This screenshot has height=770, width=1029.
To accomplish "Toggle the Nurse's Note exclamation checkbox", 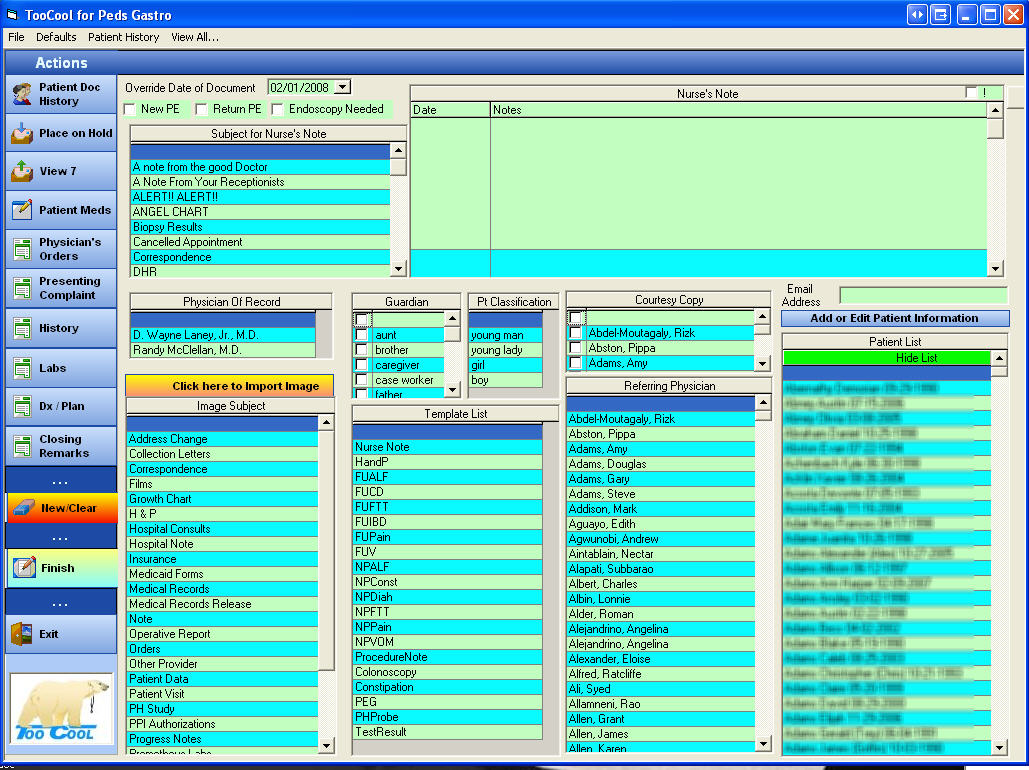I will pyautogui.click(x=971, y=93).
